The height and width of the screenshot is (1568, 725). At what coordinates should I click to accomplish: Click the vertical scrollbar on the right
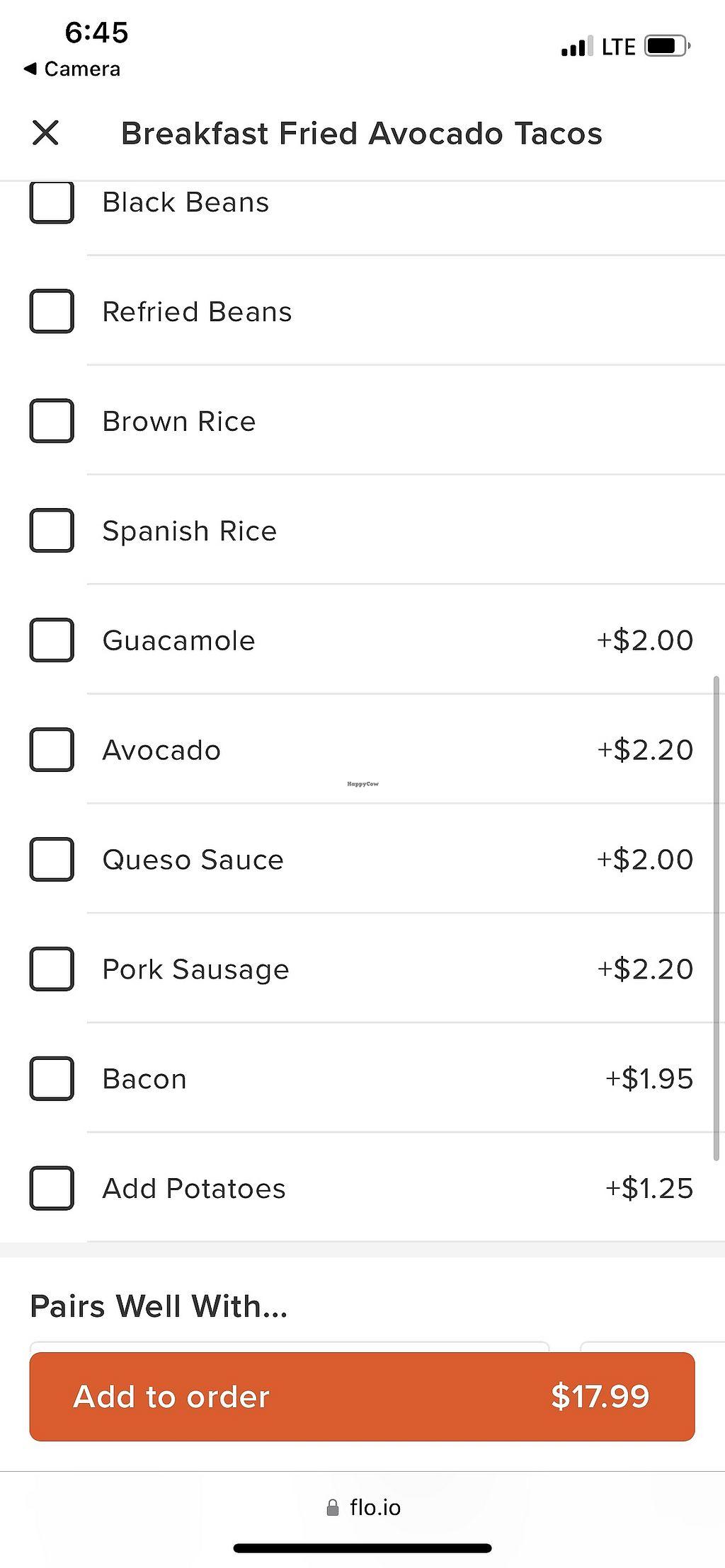(x=717, y=918)
